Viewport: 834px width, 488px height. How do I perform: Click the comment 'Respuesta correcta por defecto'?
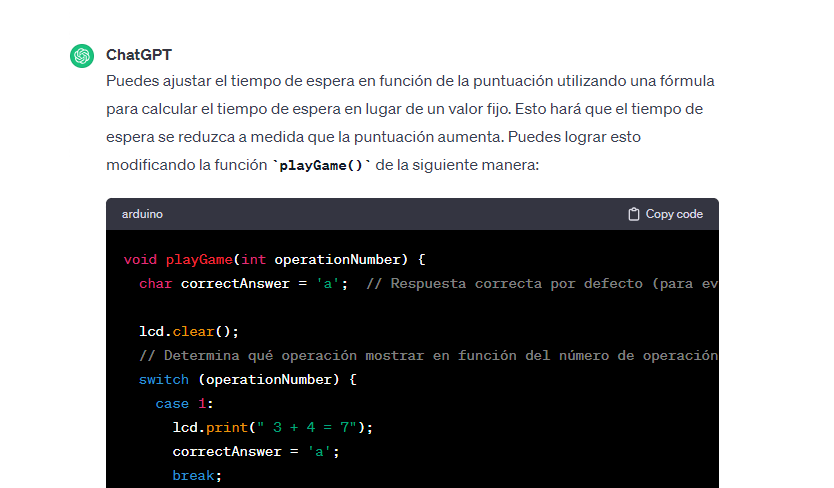(x=542, y=284)
